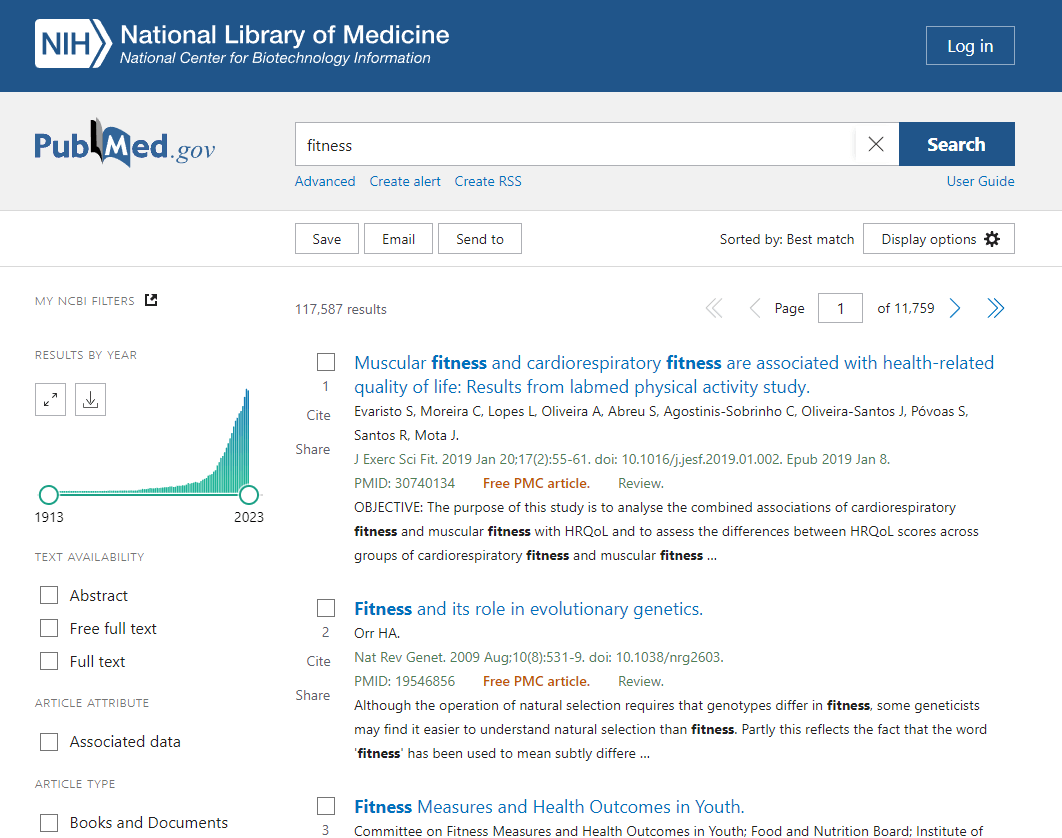Click the page number input box
The width and height of the screenshot is (1062, 838).
tap(841, 309)
